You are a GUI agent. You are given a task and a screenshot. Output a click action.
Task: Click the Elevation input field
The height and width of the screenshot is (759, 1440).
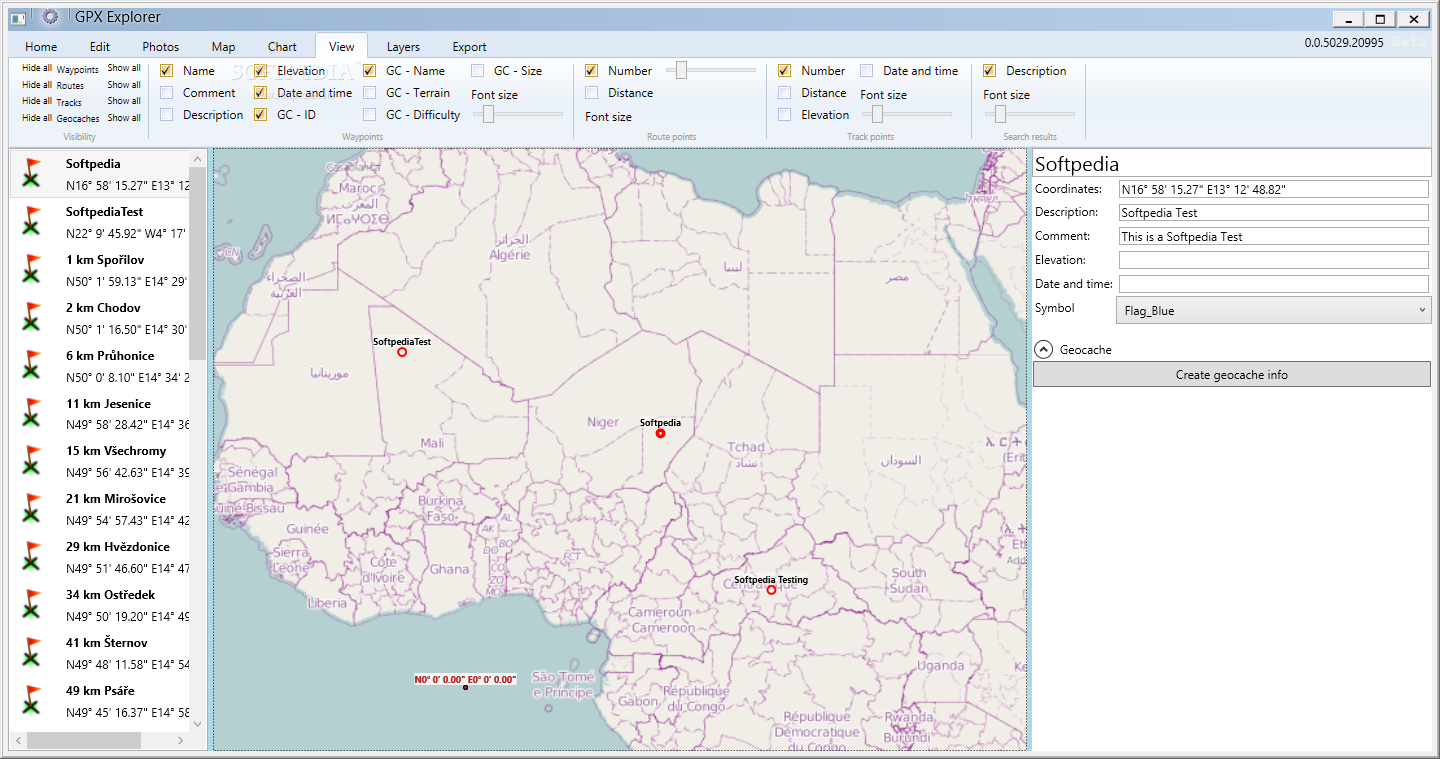[x=1274, y=260]
